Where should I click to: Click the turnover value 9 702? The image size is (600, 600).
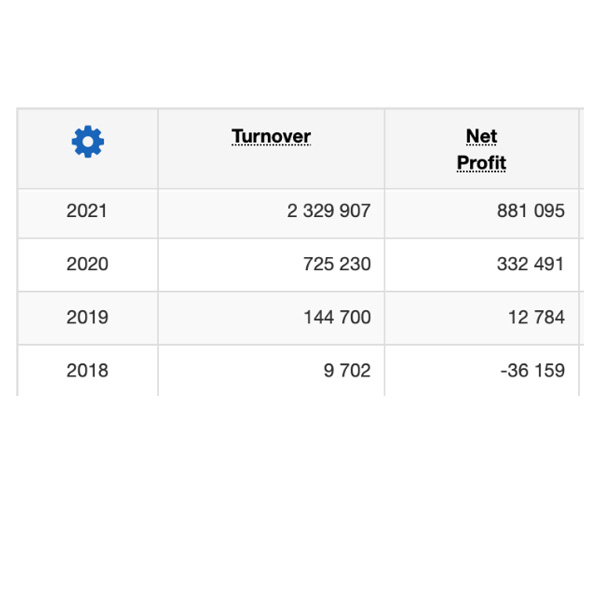tap(347, 370)
